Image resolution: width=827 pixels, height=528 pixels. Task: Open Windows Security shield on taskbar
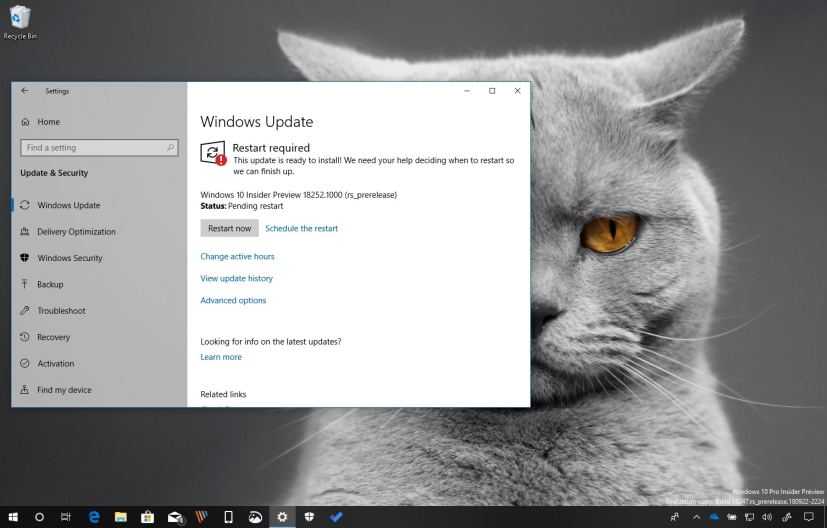[x=309, y=517]
